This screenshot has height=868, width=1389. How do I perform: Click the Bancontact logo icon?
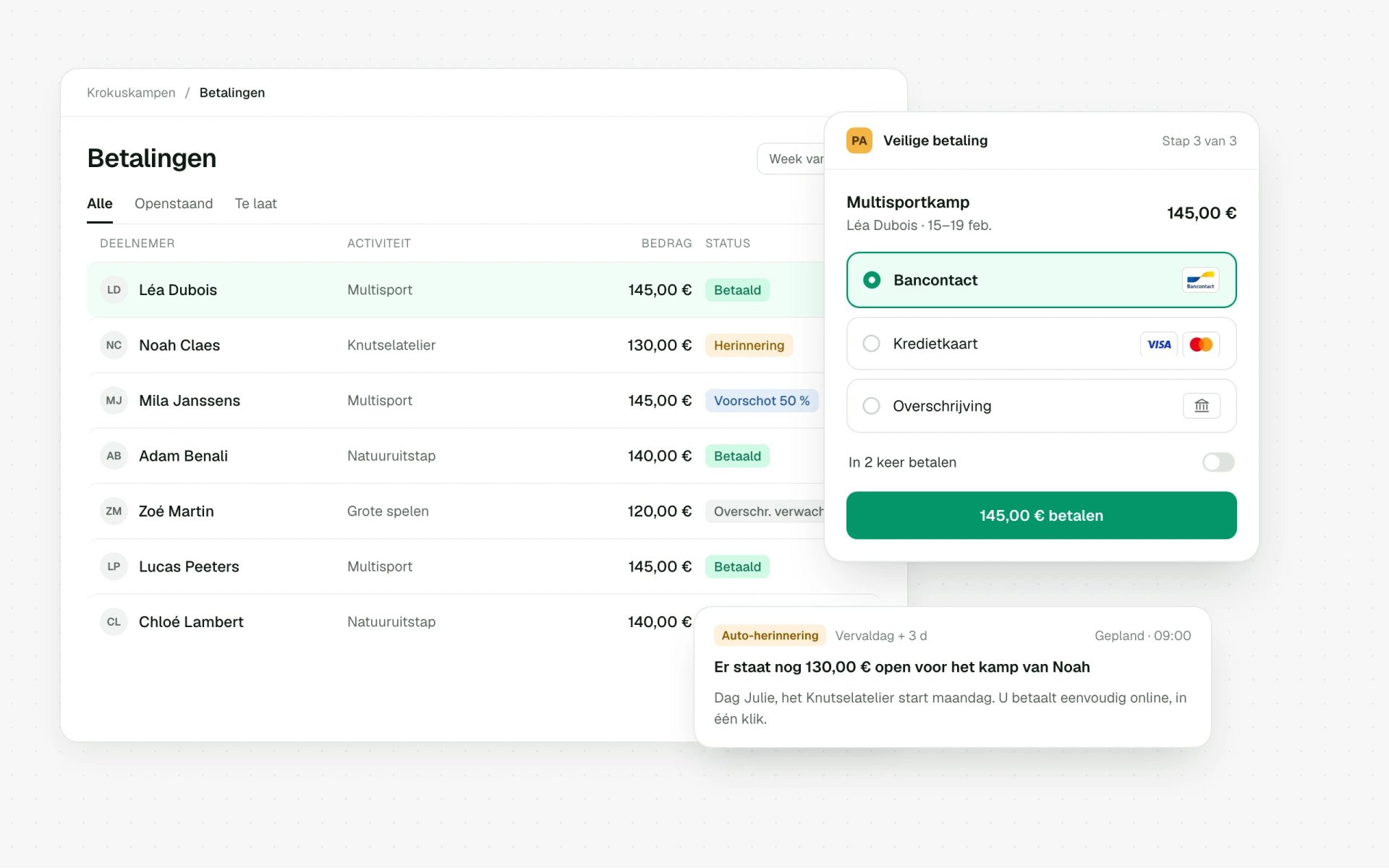coord(1200,280)
